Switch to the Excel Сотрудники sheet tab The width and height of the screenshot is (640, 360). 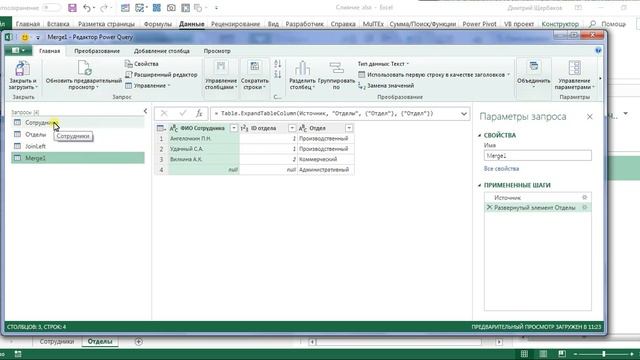point(57,342)
